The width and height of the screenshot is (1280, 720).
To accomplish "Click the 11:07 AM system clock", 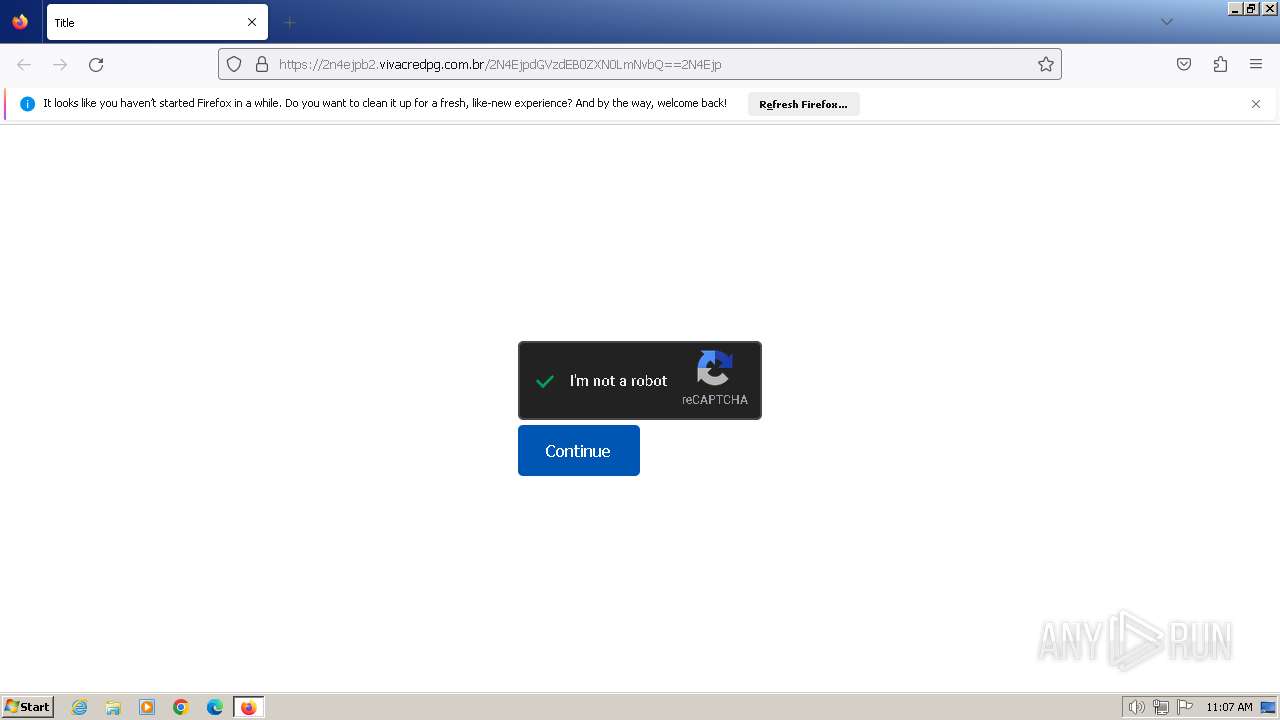I will click(1229, 707).
